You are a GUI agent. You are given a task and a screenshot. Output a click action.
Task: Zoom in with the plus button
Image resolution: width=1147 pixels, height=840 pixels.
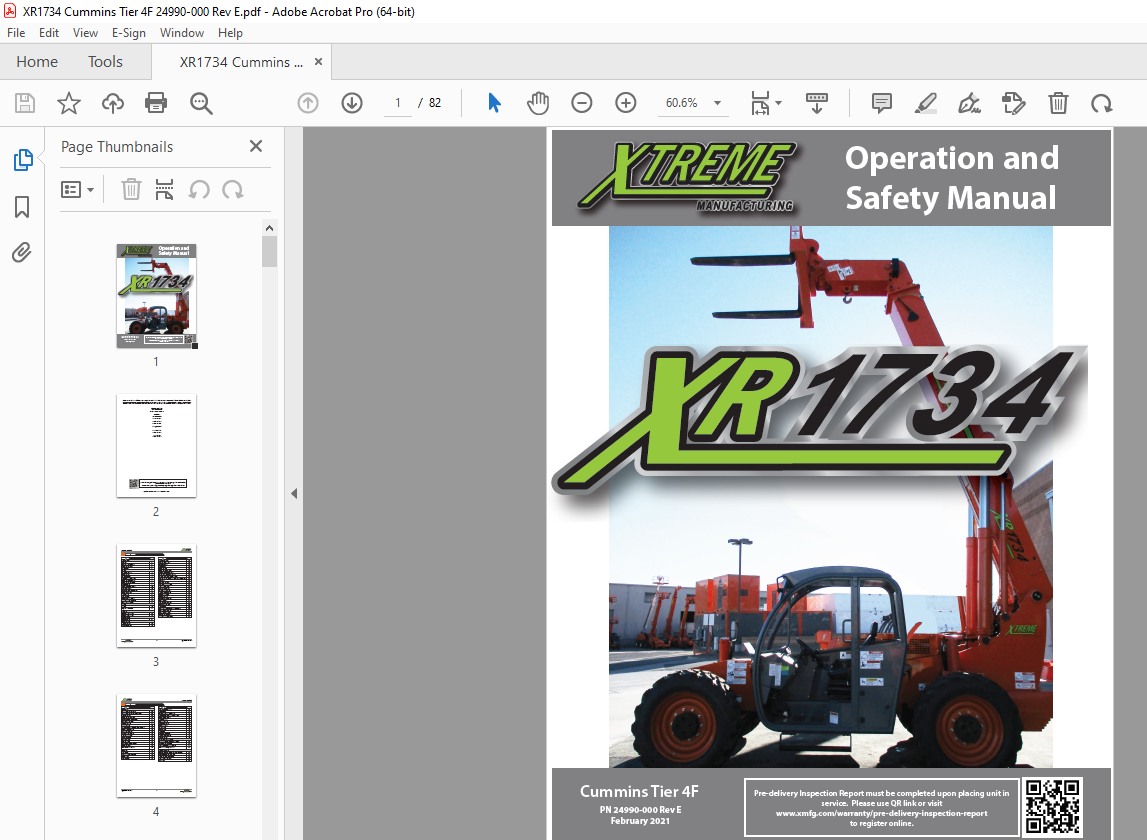coord(625,103)
